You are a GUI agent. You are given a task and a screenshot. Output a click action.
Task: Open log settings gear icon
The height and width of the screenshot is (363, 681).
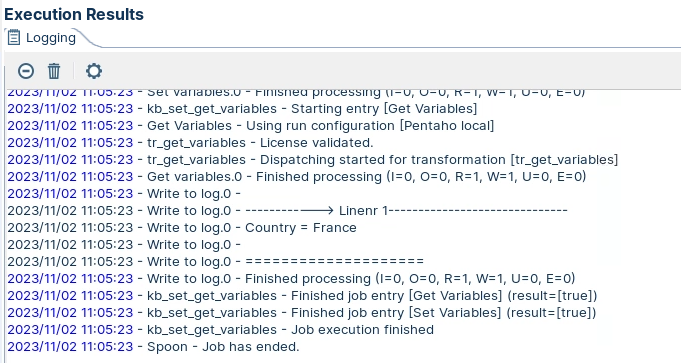94,71
